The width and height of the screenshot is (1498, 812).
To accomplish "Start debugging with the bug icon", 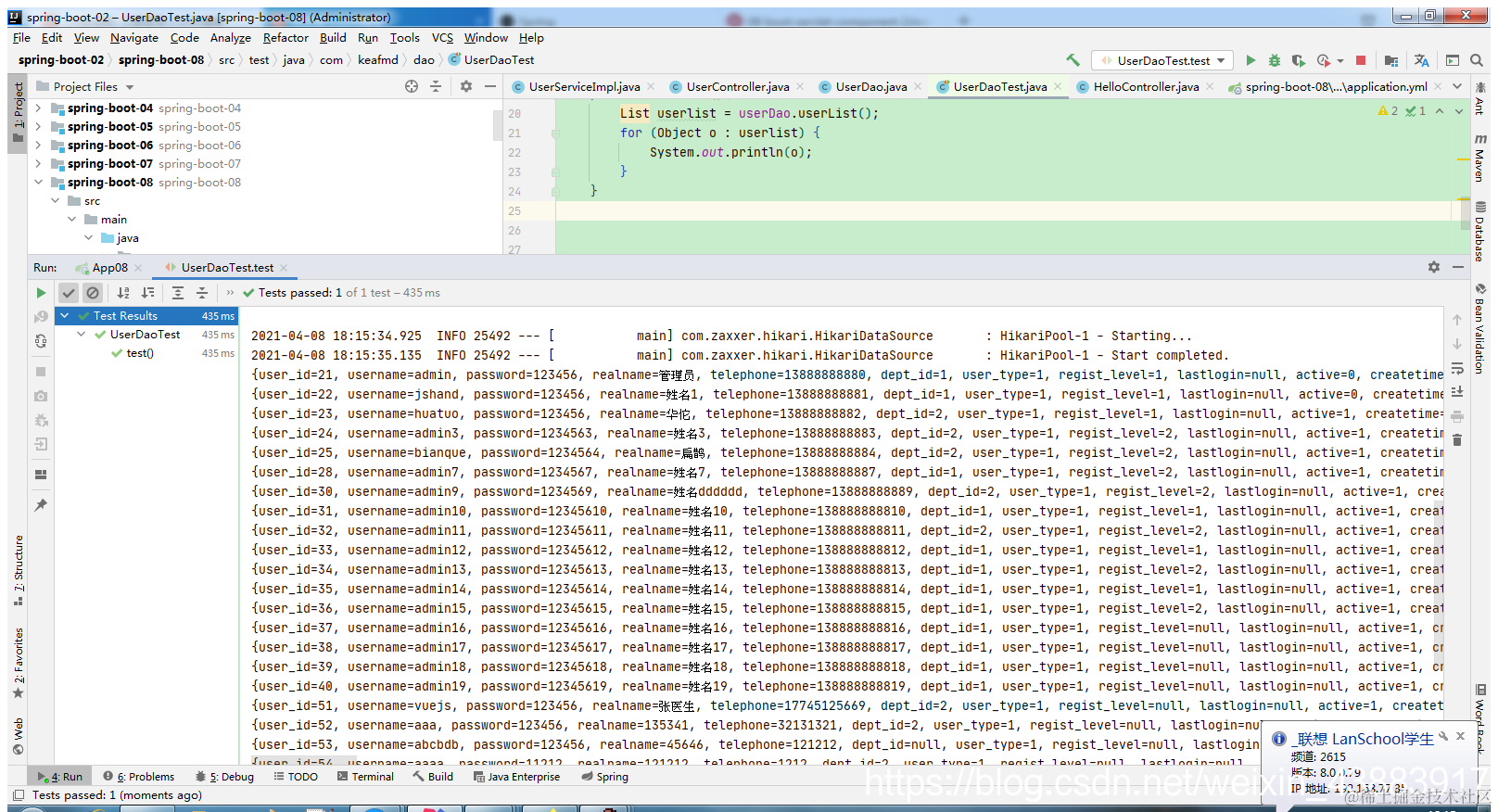I will click(x=1275, y=60).
